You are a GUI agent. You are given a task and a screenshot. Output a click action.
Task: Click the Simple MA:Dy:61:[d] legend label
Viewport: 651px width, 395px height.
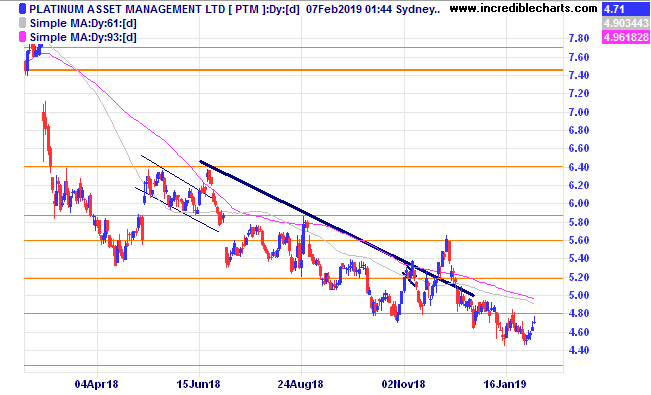coord(83,23)
